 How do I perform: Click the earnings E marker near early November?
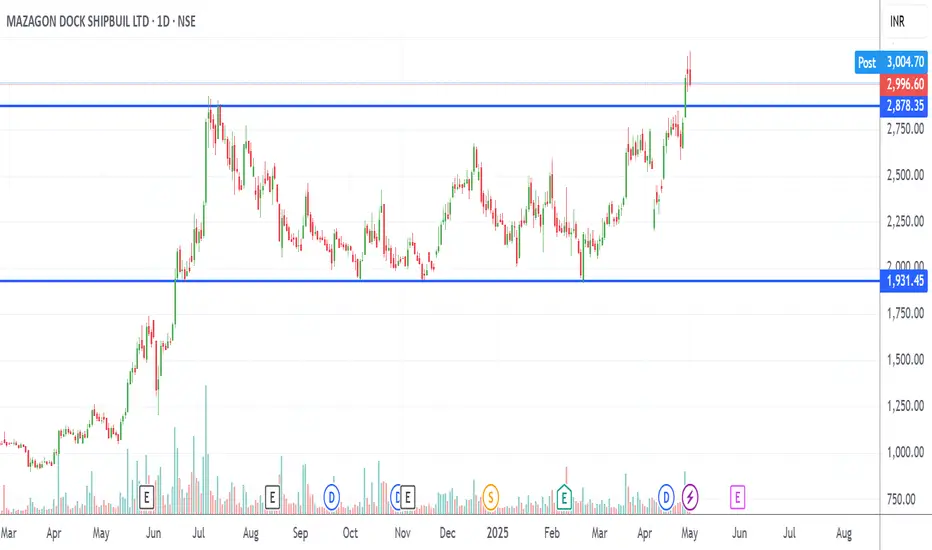(407, 496)
